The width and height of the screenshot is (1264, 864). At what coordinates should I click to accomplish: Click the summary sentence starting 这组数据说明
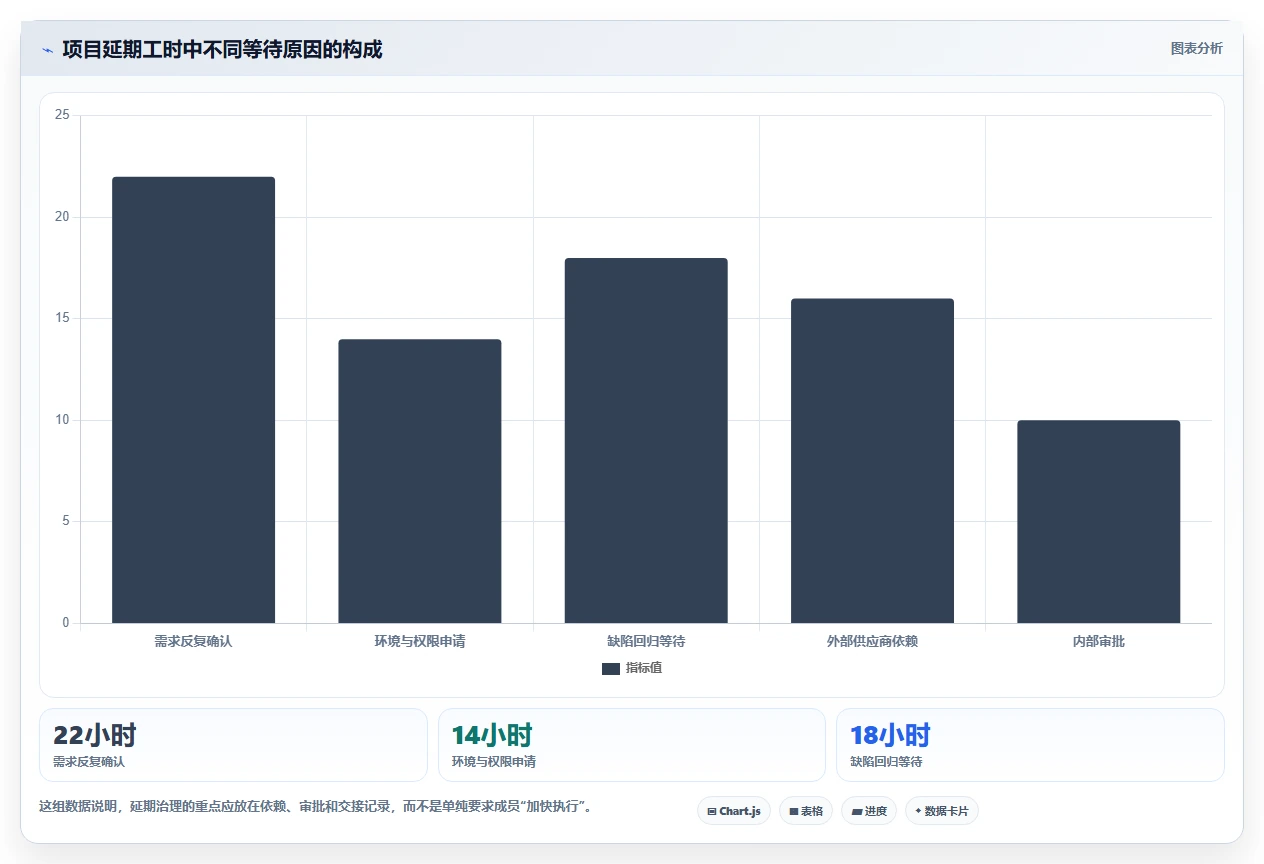(x=316, y=806)
